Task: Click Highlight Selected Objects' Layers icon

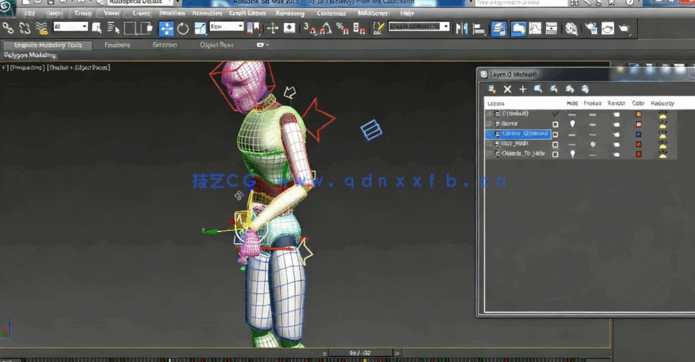Action: 554,89
